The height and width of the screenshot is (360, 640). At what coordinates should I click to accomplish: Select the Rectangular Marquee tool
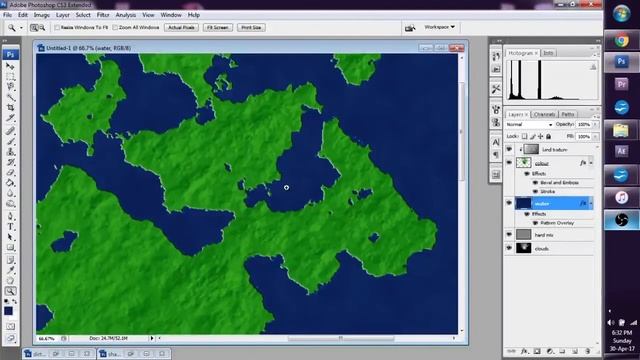[x=10, y=76]
